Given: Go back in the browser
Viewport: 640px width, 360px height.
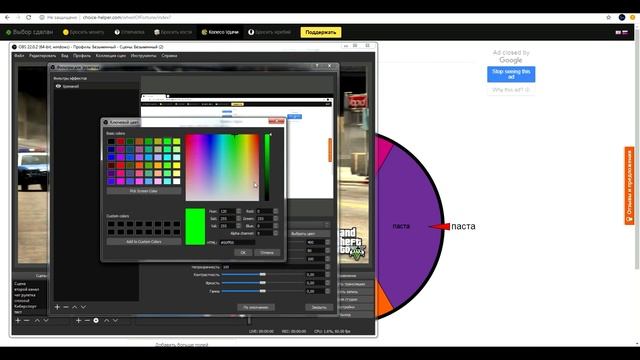Looking at the screenshot, I should [x=7, y=18].
